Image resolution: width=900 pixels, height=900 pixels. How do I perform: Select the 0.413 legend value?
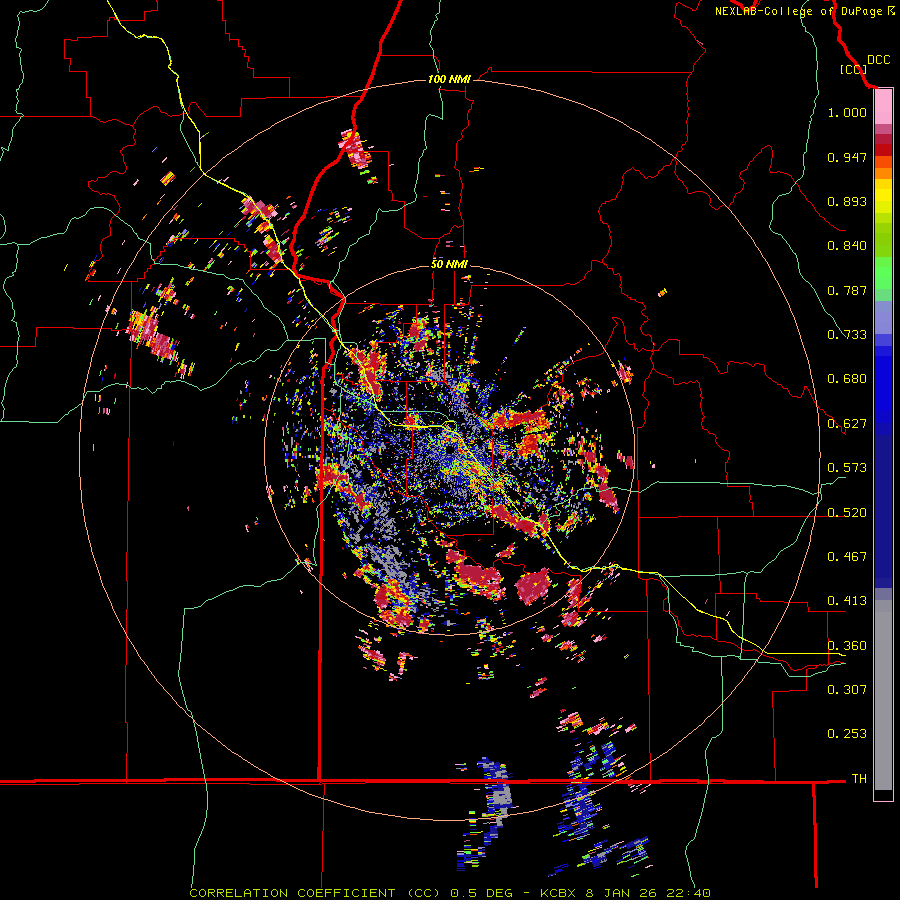pos(847,601)
